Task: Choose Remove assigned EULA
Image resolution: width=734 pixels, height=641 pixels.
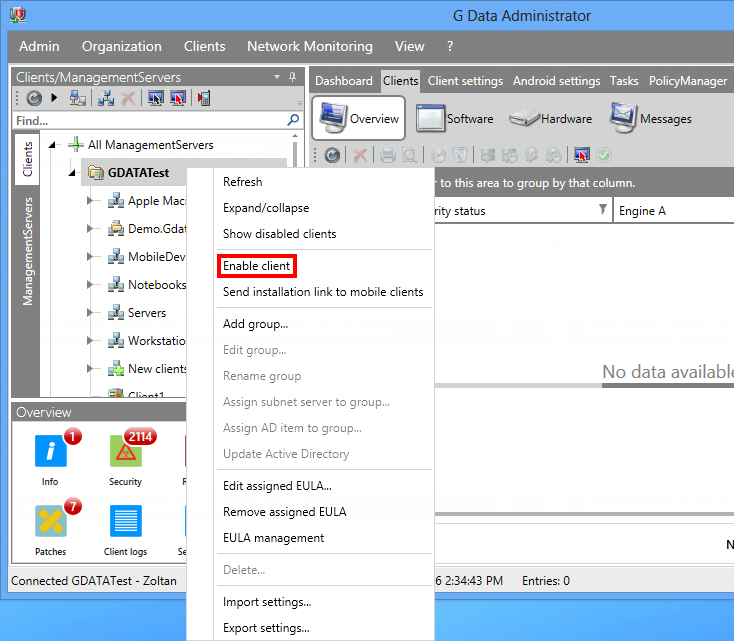Action: click(285, 512)
